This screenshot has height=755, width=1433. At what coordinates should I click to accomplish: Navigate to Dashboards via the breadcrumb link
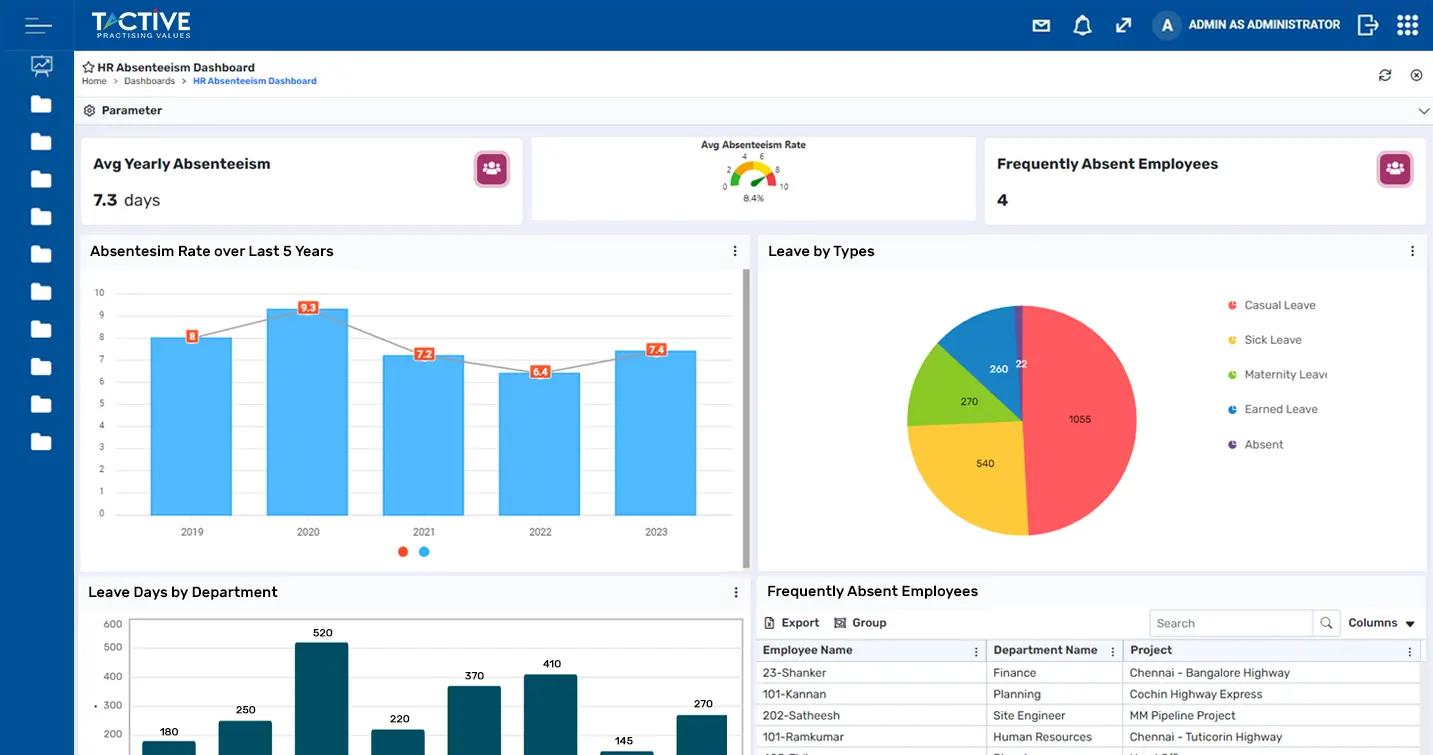(x=149, y=80)
